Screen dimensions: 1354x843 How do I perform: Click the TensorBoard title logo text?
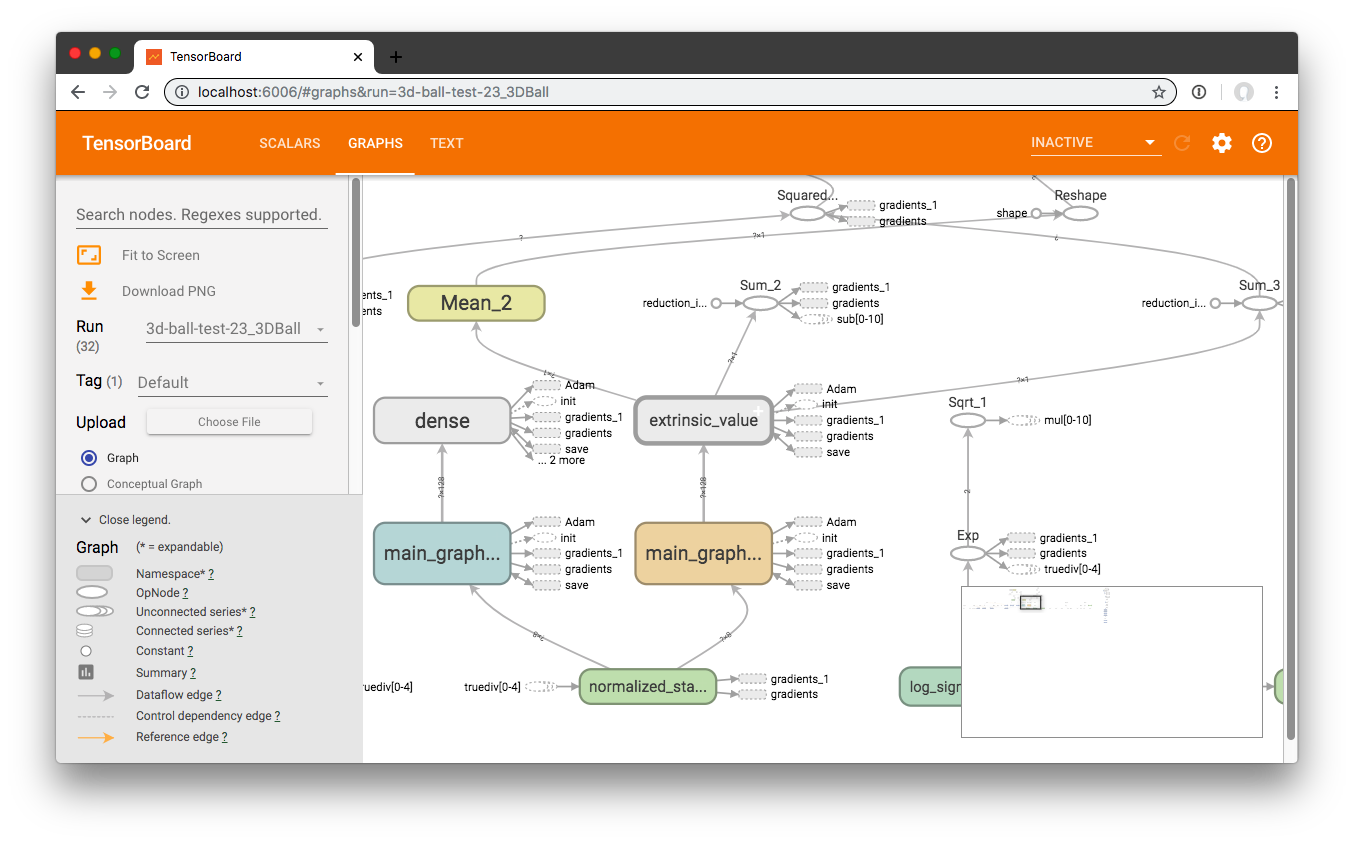[x=137, y=143]
